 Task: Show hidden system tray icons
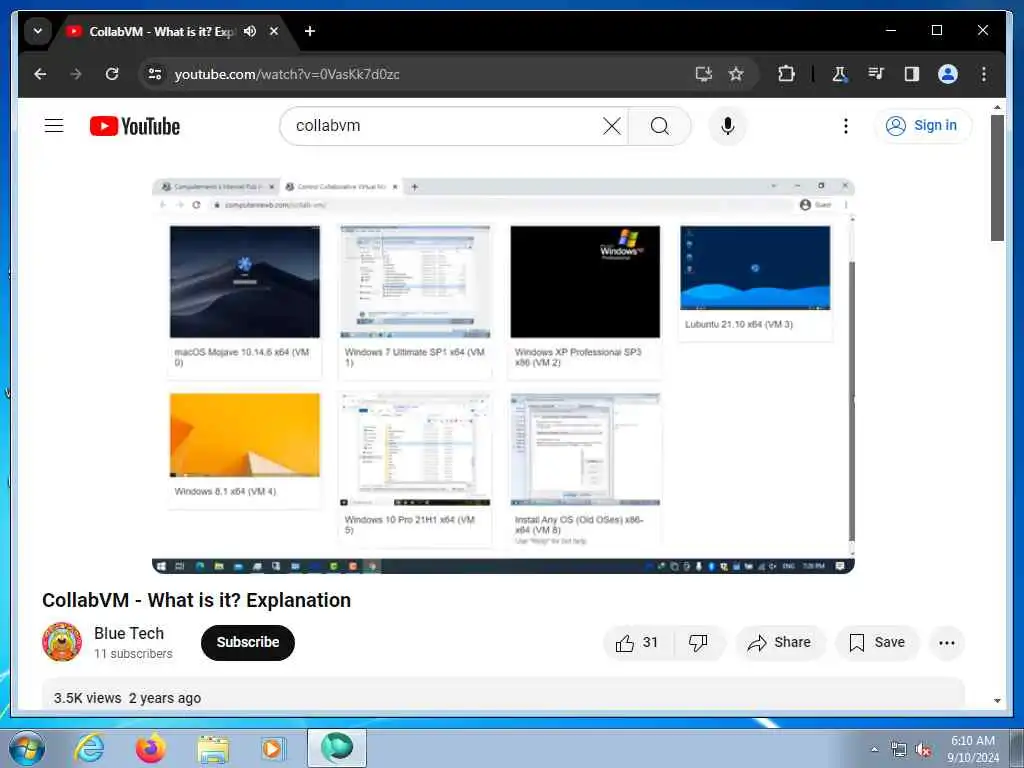874,749
